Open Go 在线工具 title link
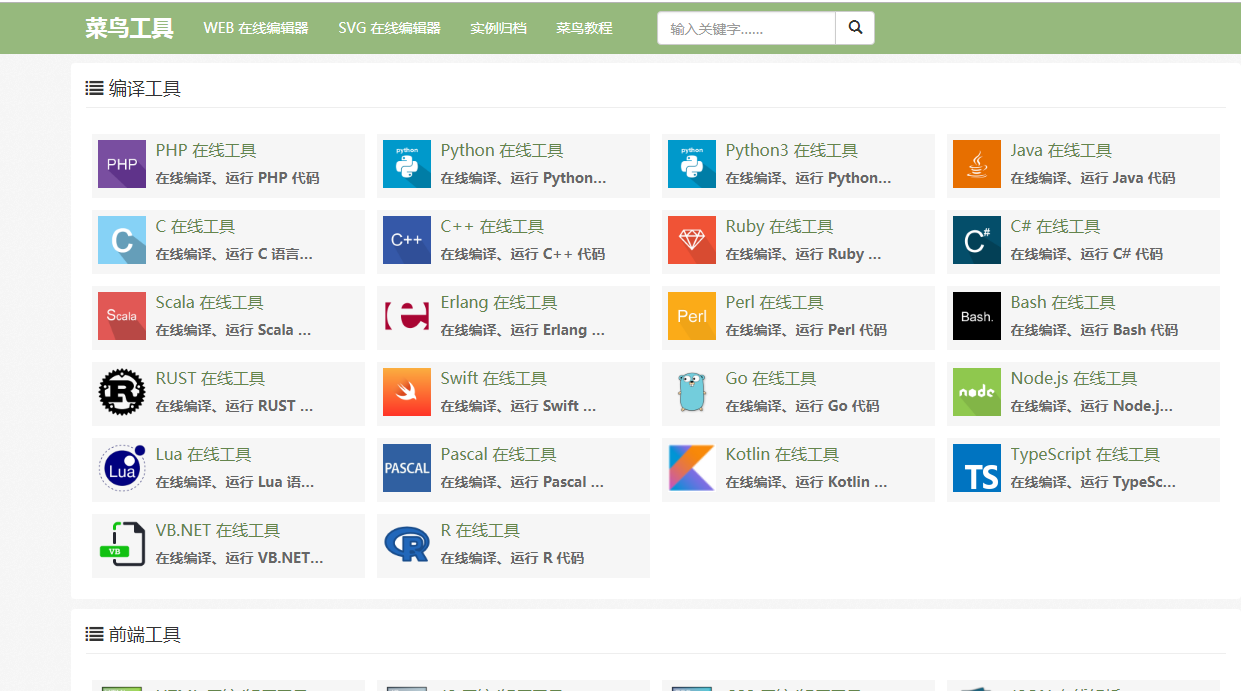This screenshot has height=691, width=1241. (771, 379)
